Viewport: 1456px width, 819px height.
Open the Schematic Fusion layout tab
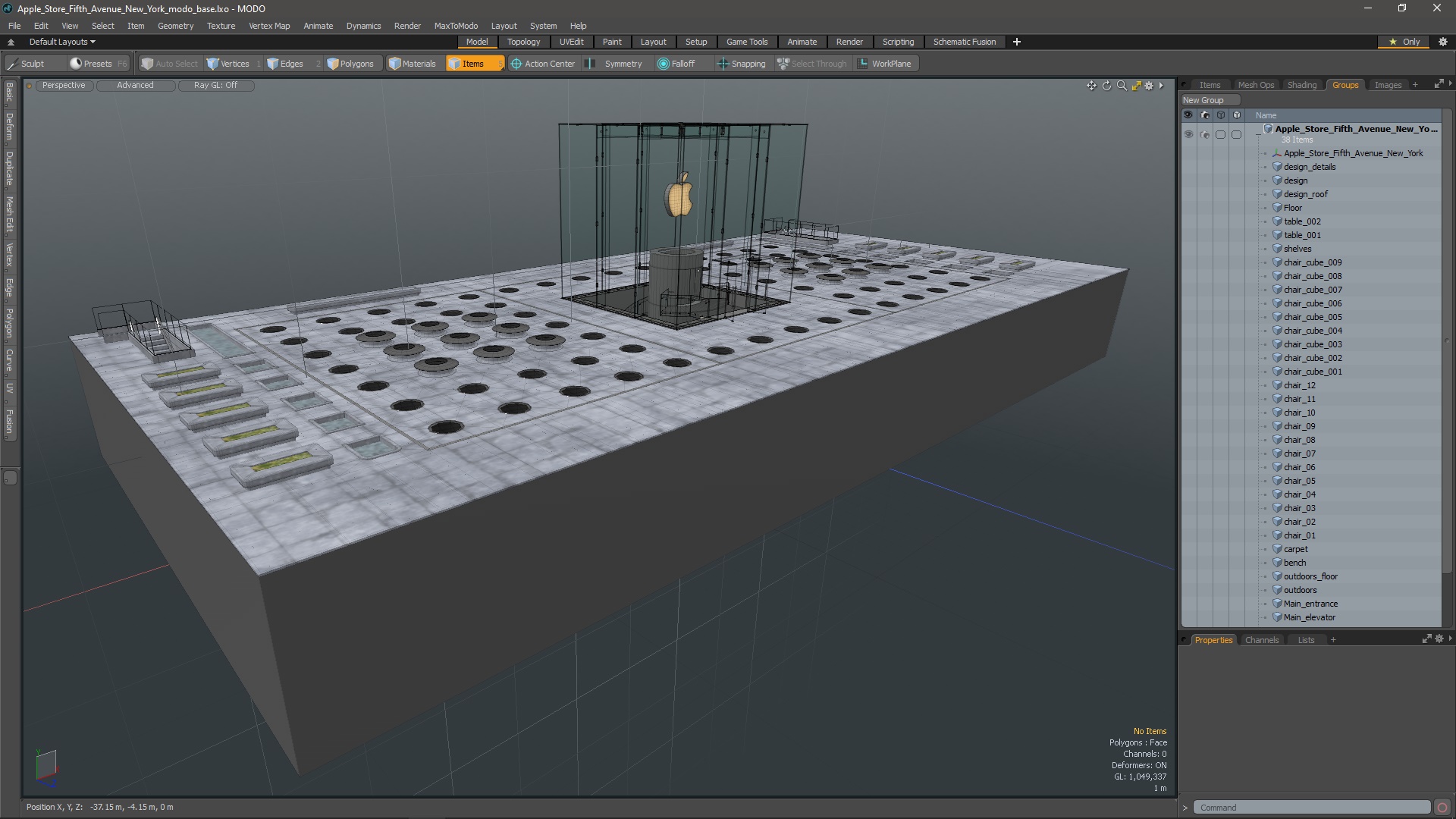(964, 42)
